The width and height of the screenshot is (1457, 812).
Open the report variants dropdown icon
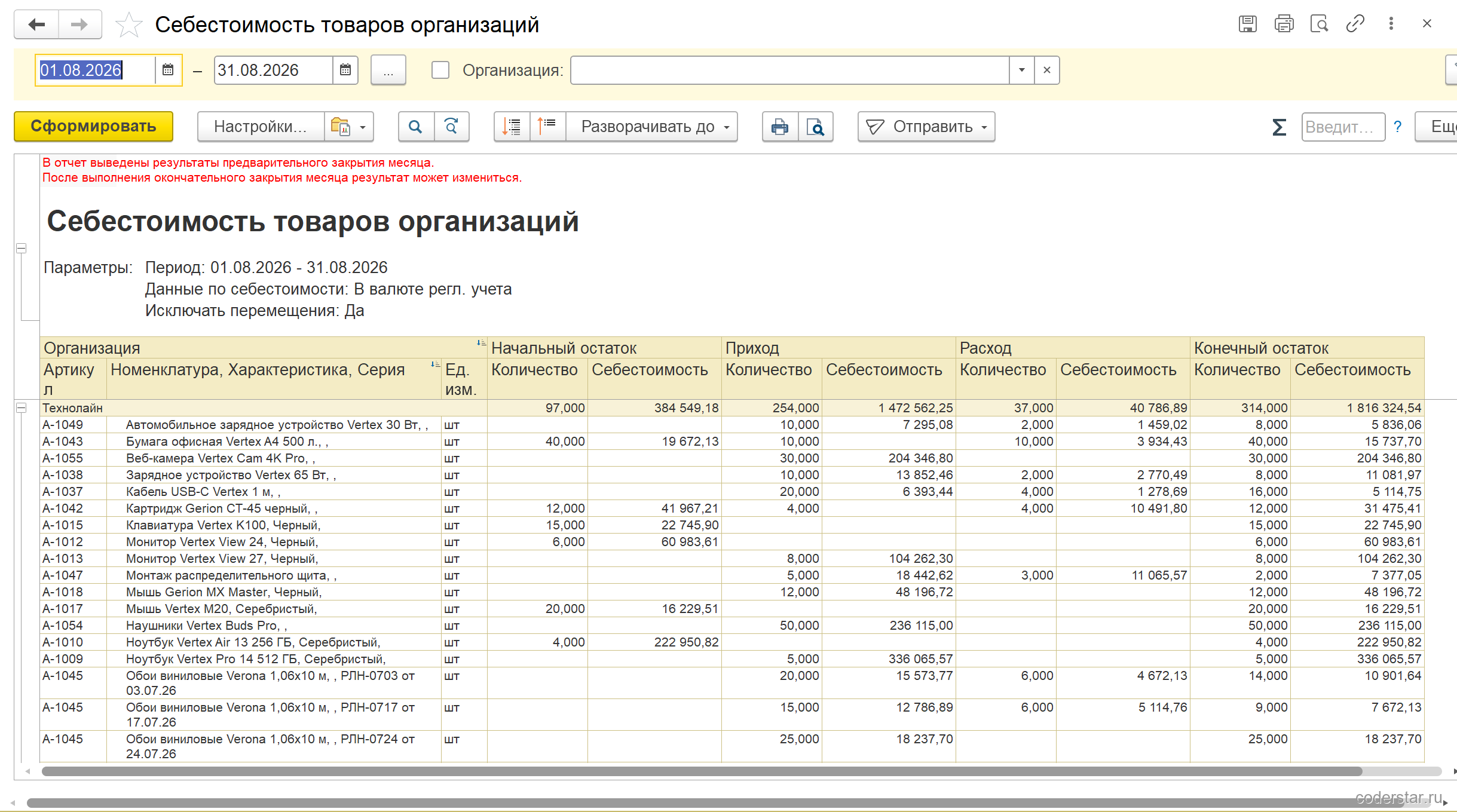click(x=349, y=127)
